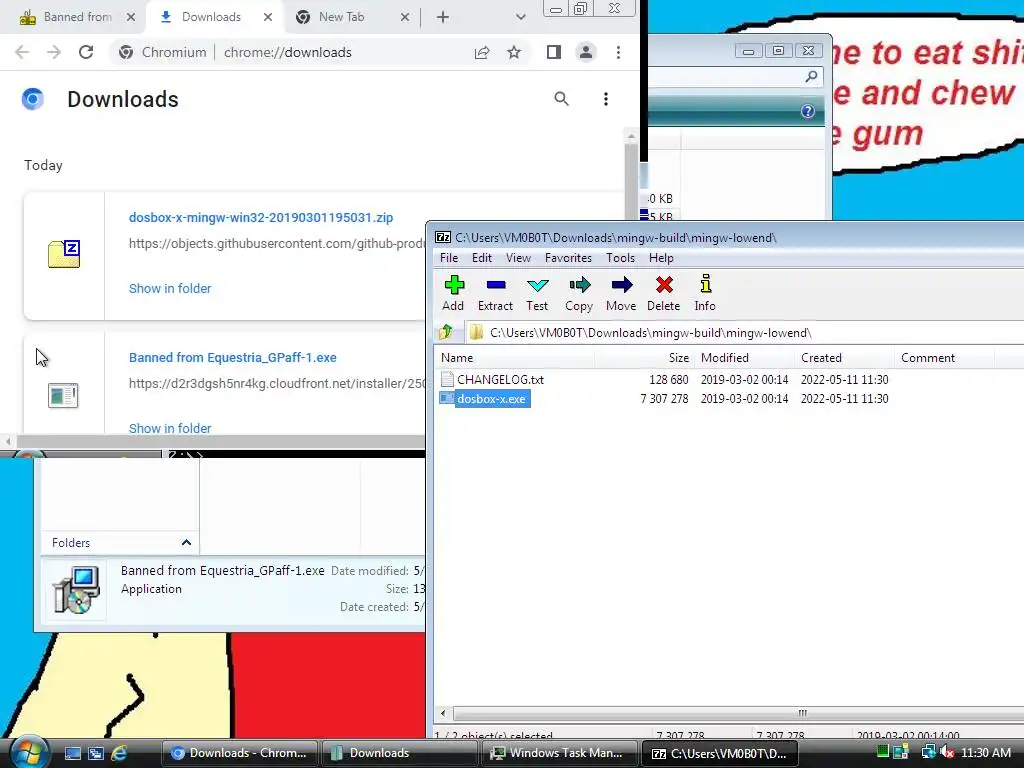Close the Downloads tab in Chromium
1024x768 pixels.
(x=268, y=17)
